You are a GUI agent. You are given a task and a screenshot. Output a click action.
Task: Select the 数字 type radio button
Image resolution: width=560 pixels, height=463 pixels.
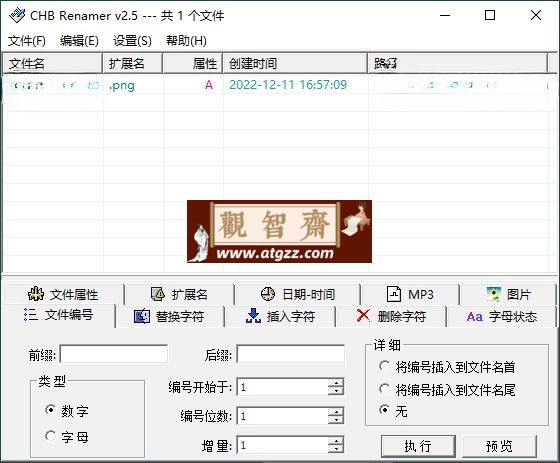50,410
